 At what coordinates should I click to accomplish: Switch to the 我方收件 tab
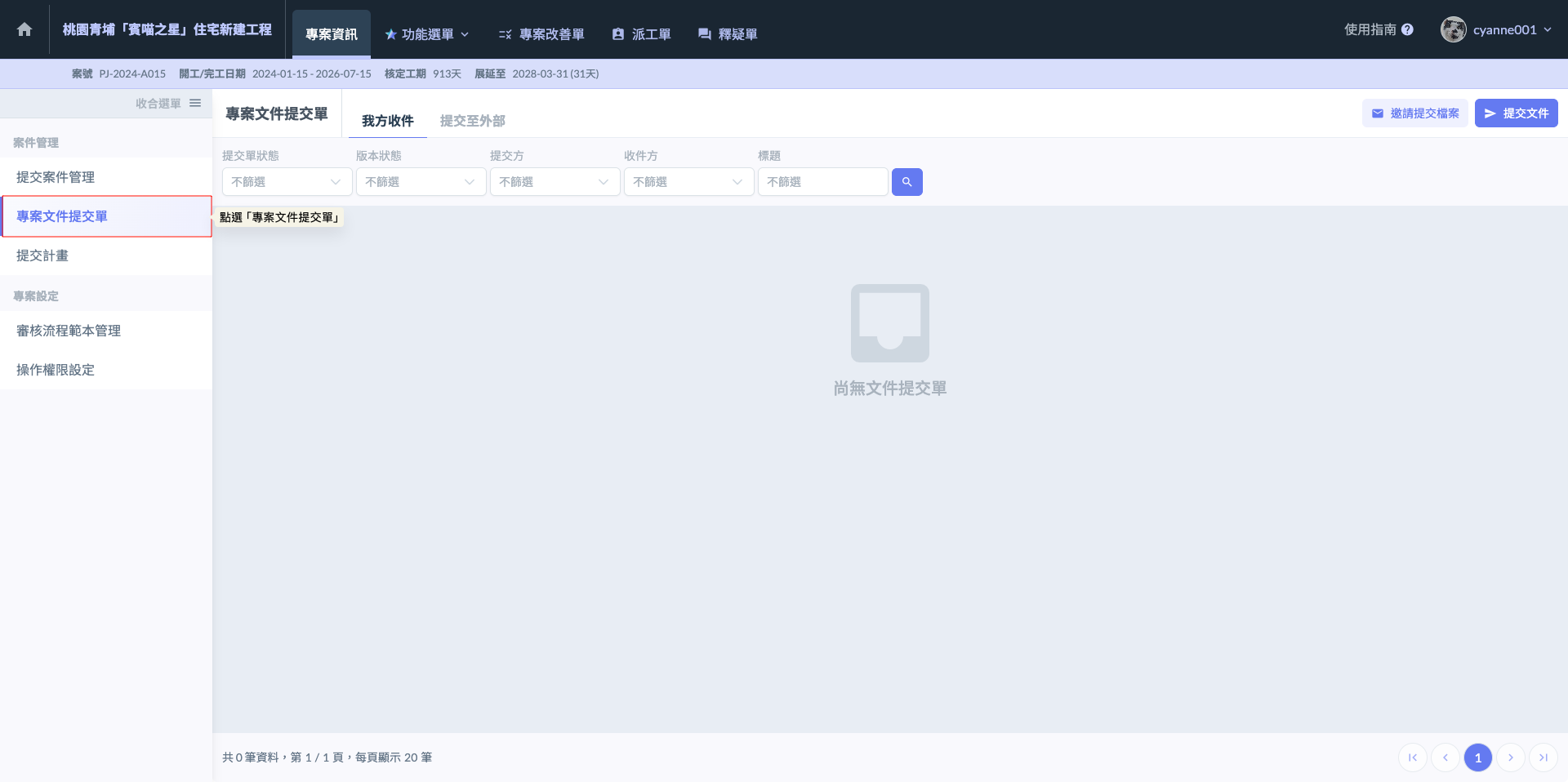(x=388, y=121)
